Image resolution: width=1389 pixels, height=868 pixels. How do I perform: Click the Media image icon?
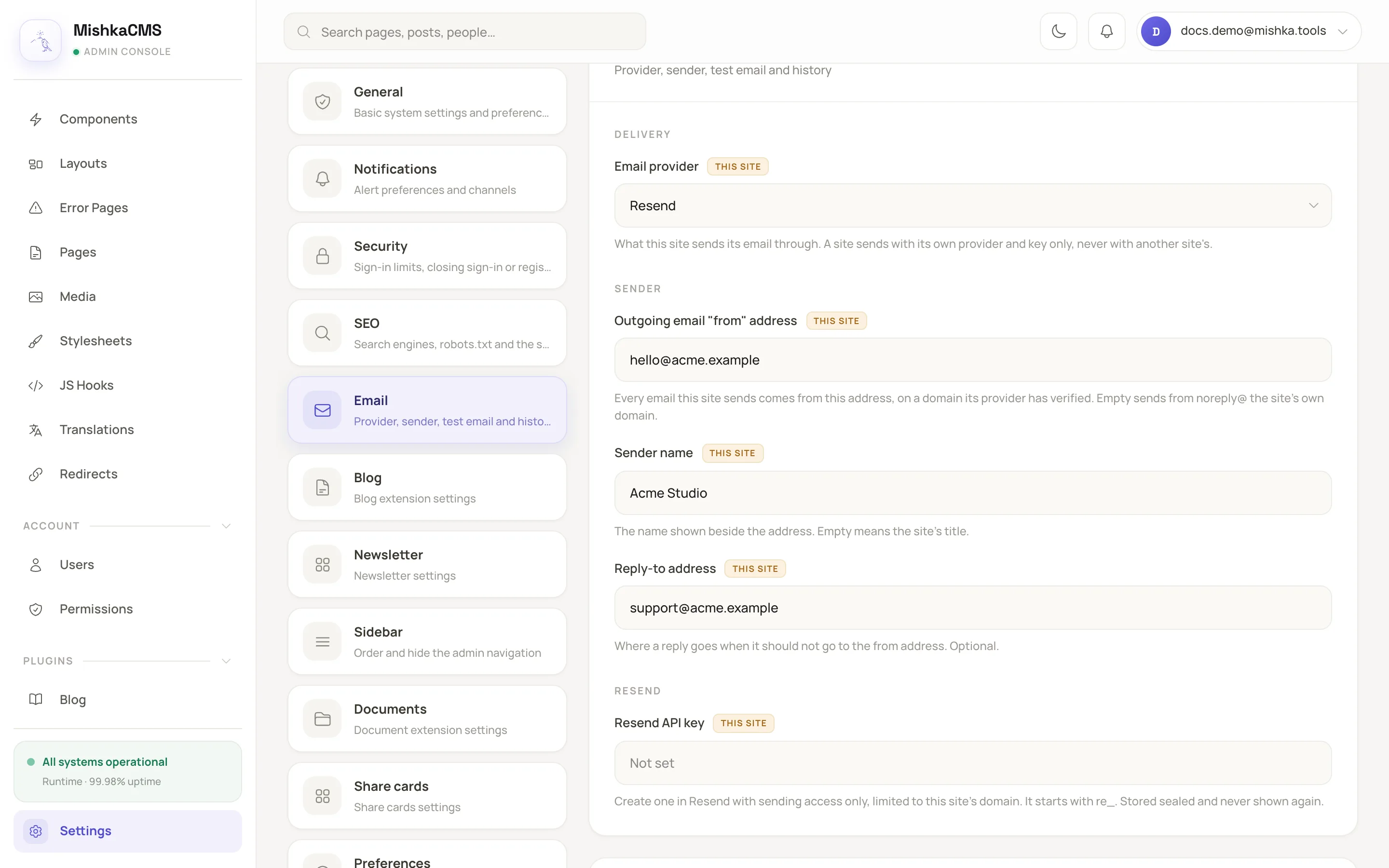(36, 297)
